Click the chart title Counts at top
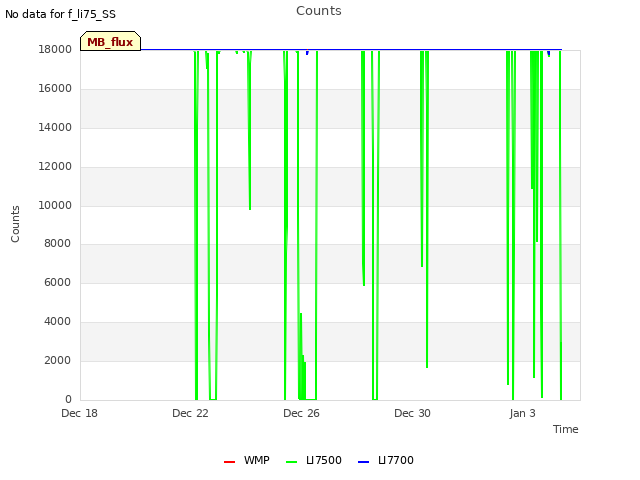 [319, 11]
